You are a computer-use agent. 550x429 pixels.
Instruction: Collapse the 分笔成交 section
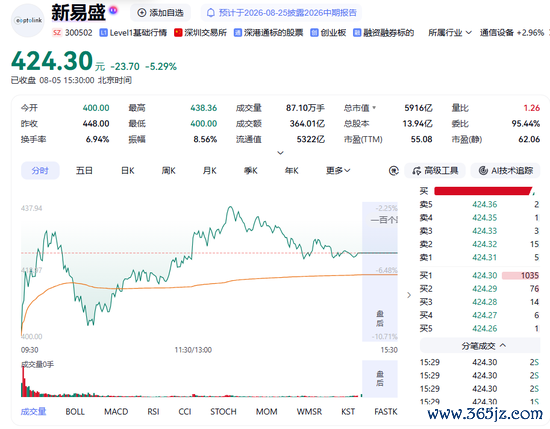[483, 346]
